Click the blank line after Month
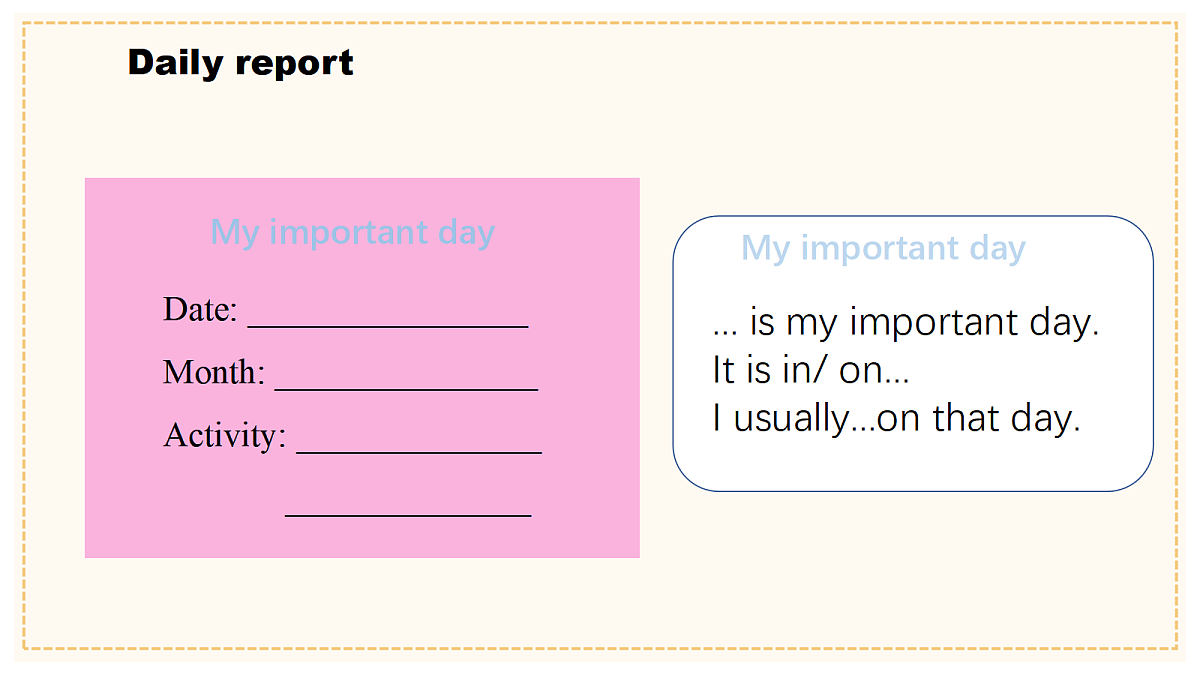Screen dimensions: 1200x675 click(x=406, y=388)
